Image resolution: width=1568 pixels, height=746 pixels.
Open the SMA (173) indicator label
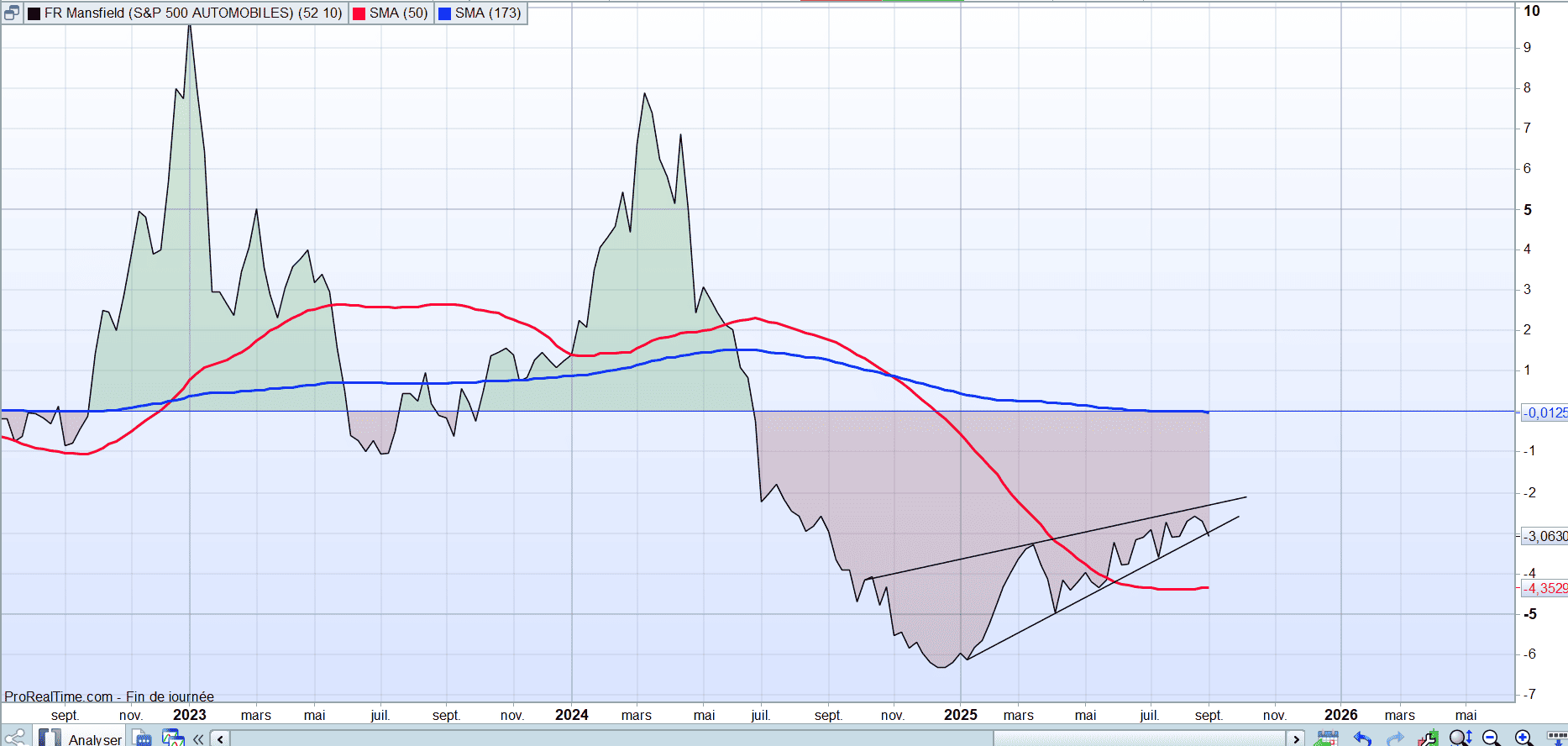point(488,13)
